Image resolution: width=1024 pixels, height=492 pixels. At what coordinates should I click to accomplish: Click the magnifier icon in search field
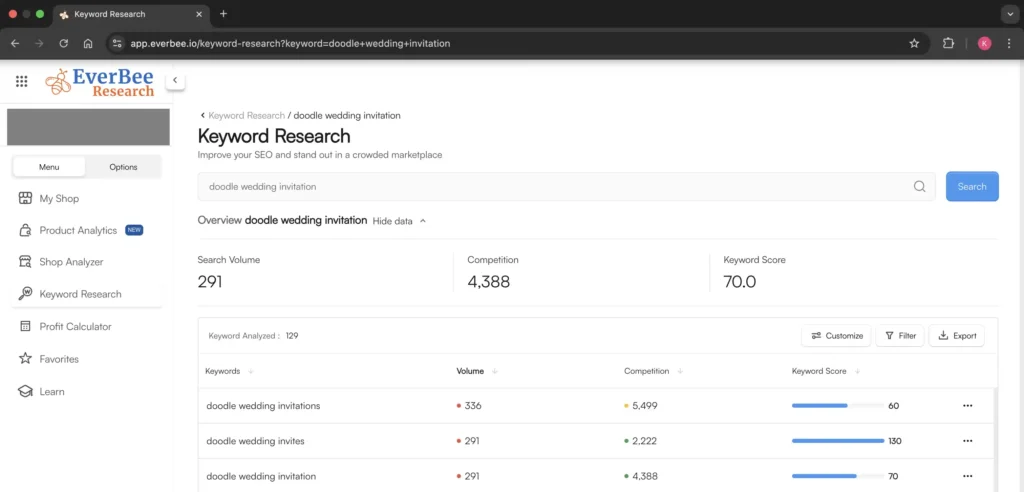click(x=920, y=186)
